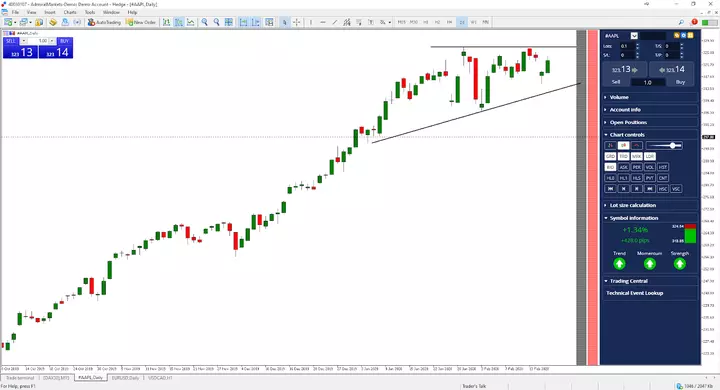
Task: Open the Help menu
Action: 132,12
